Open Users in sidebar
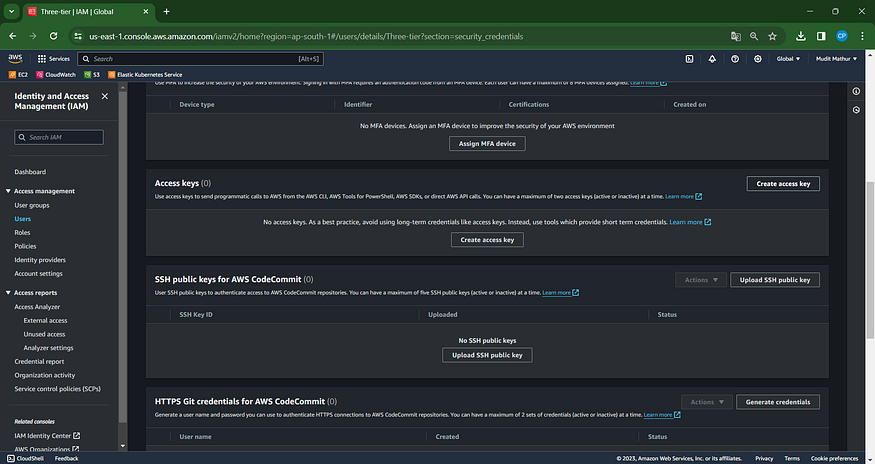 [x=22, y=219]
